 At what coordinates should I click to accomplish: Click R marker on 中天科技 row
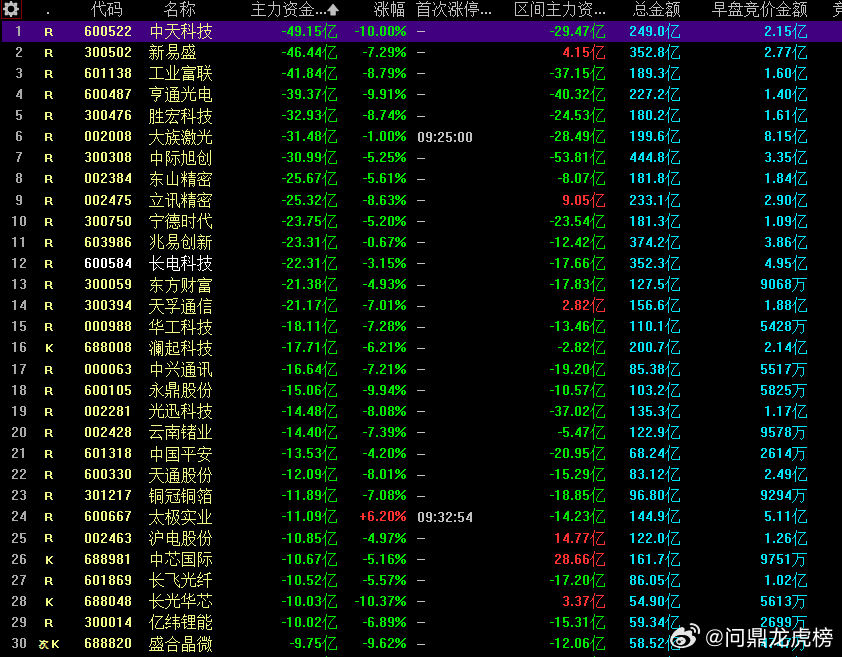tap(49, 32)
